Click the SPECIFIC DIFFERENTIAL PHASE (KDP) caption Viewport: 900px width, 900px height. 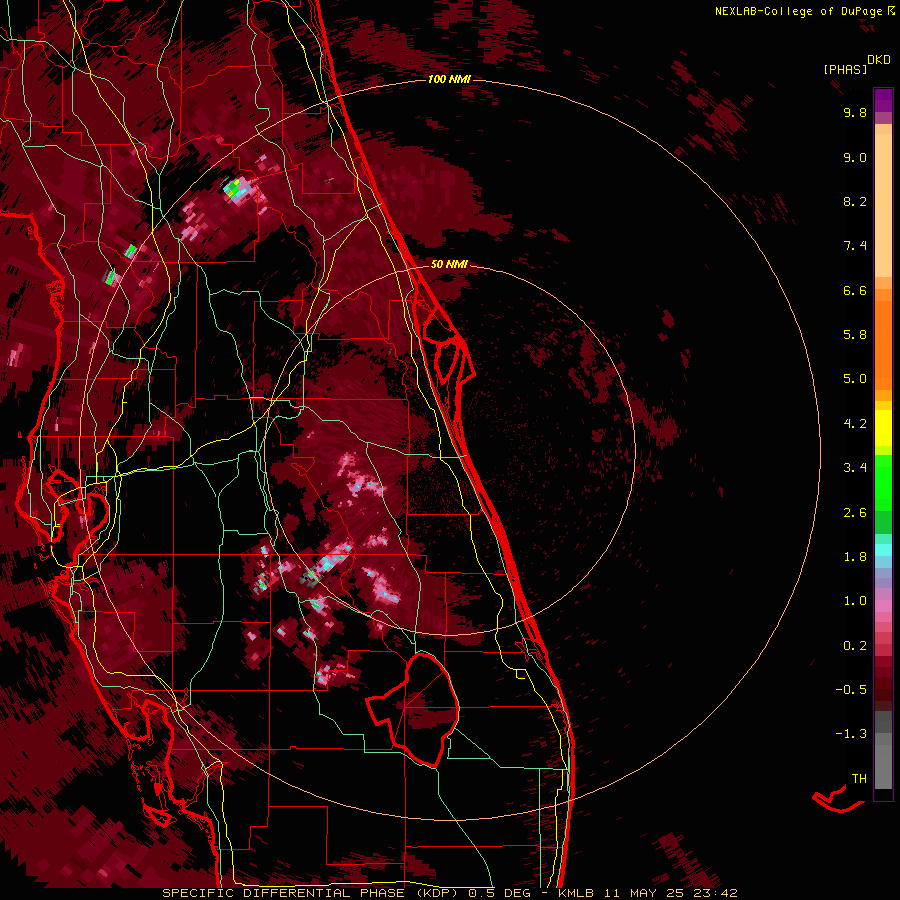click(311, 893)
